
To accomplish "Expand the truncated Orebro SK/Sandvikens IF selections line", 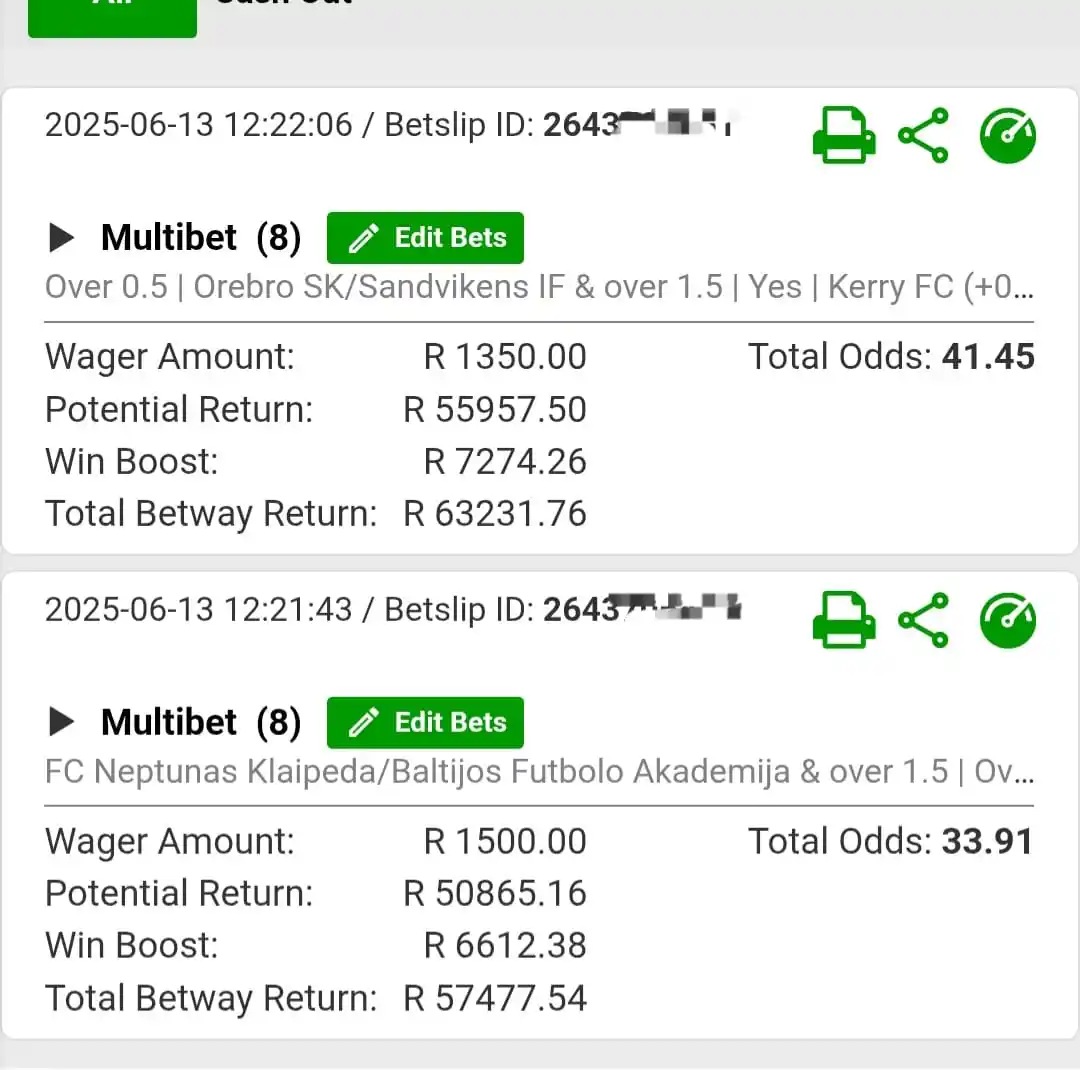I will coord(539,287).
